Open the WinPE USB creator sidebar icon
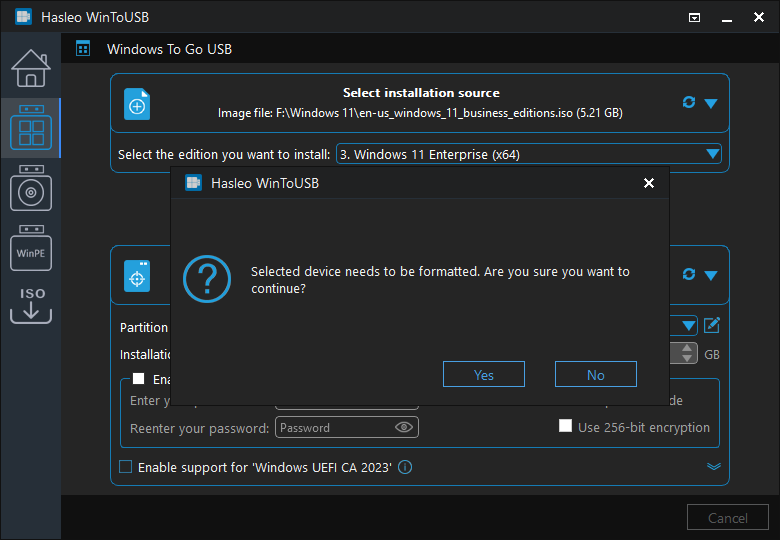 click(x=31, y=248)
